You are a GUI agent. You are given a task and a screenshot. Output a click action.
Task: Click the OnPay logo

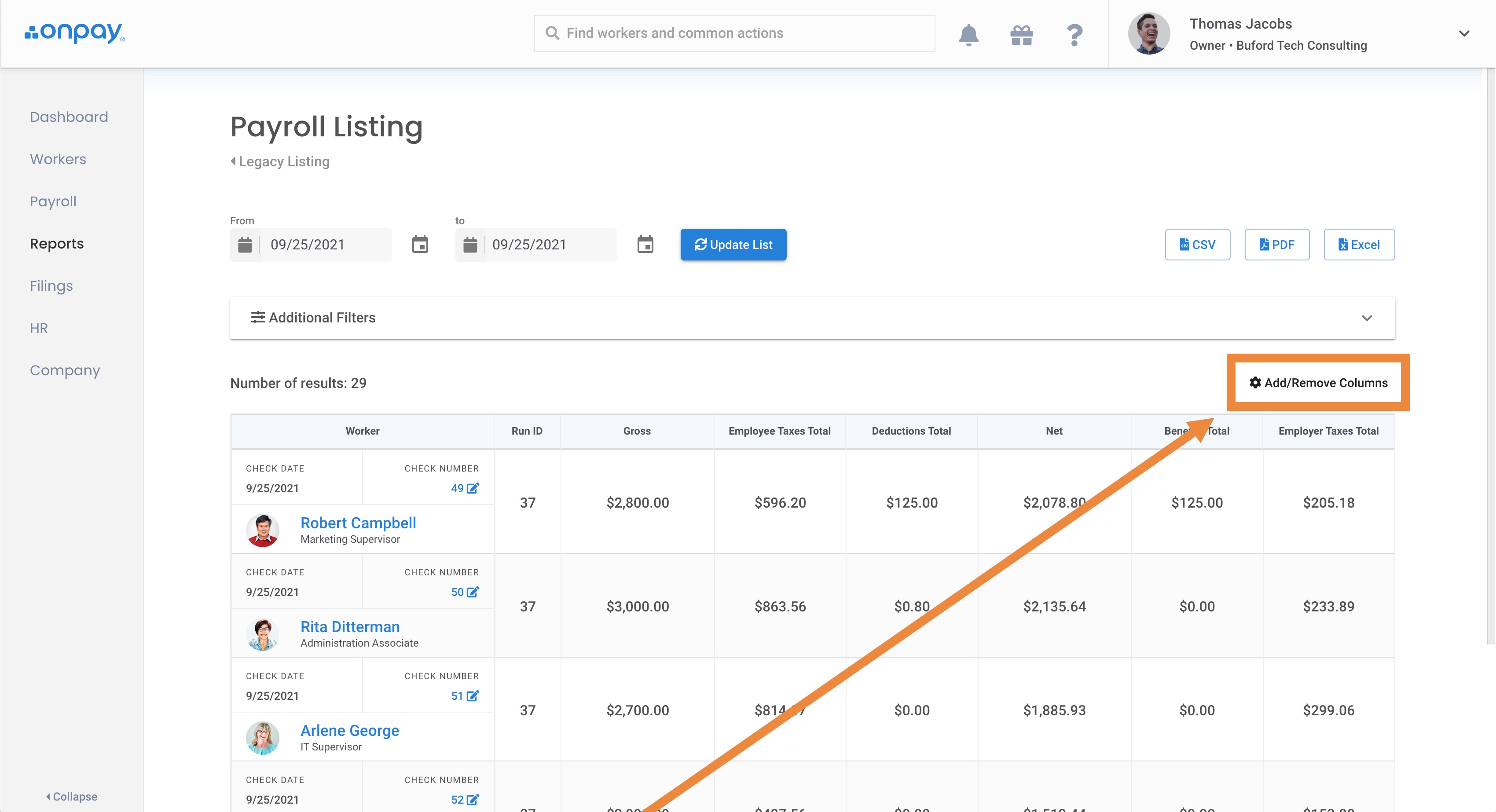click(74, 33)
